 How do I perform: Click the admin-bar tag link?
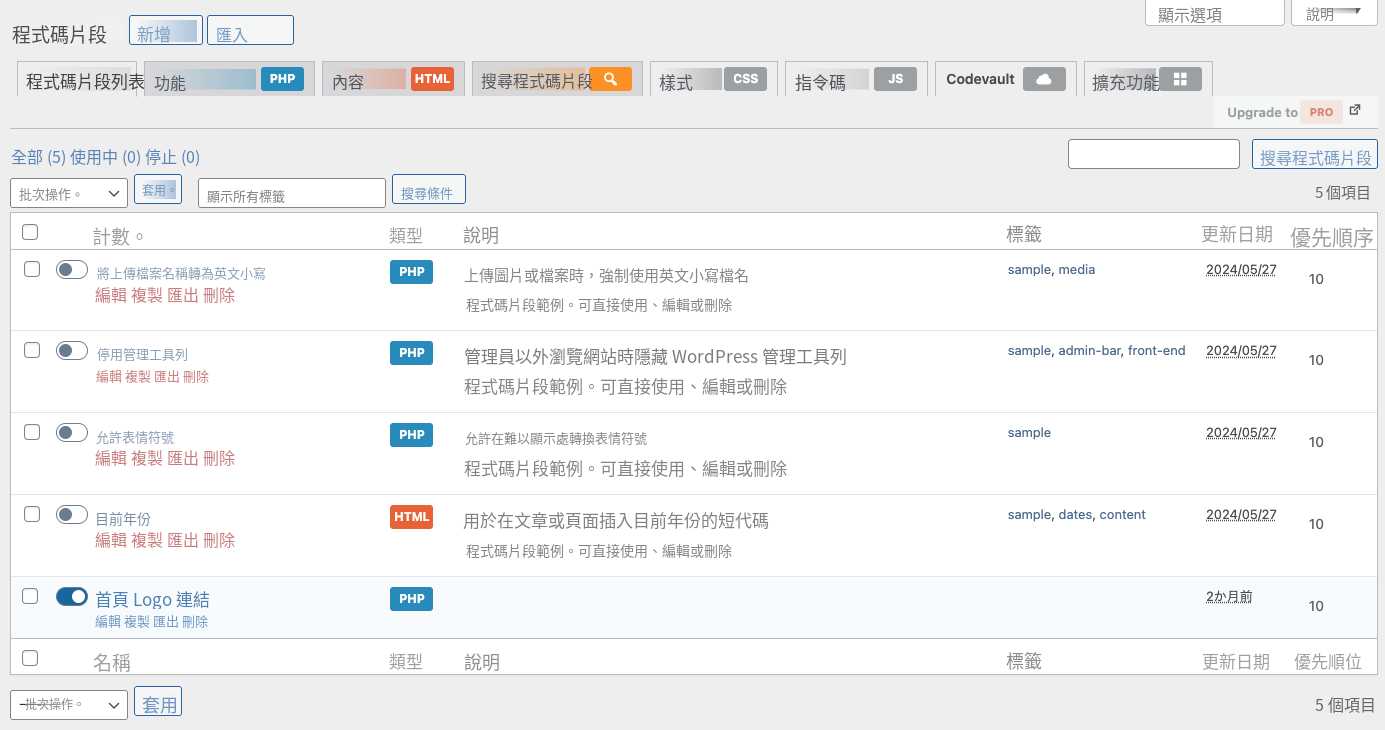(x=1090, y=350)
